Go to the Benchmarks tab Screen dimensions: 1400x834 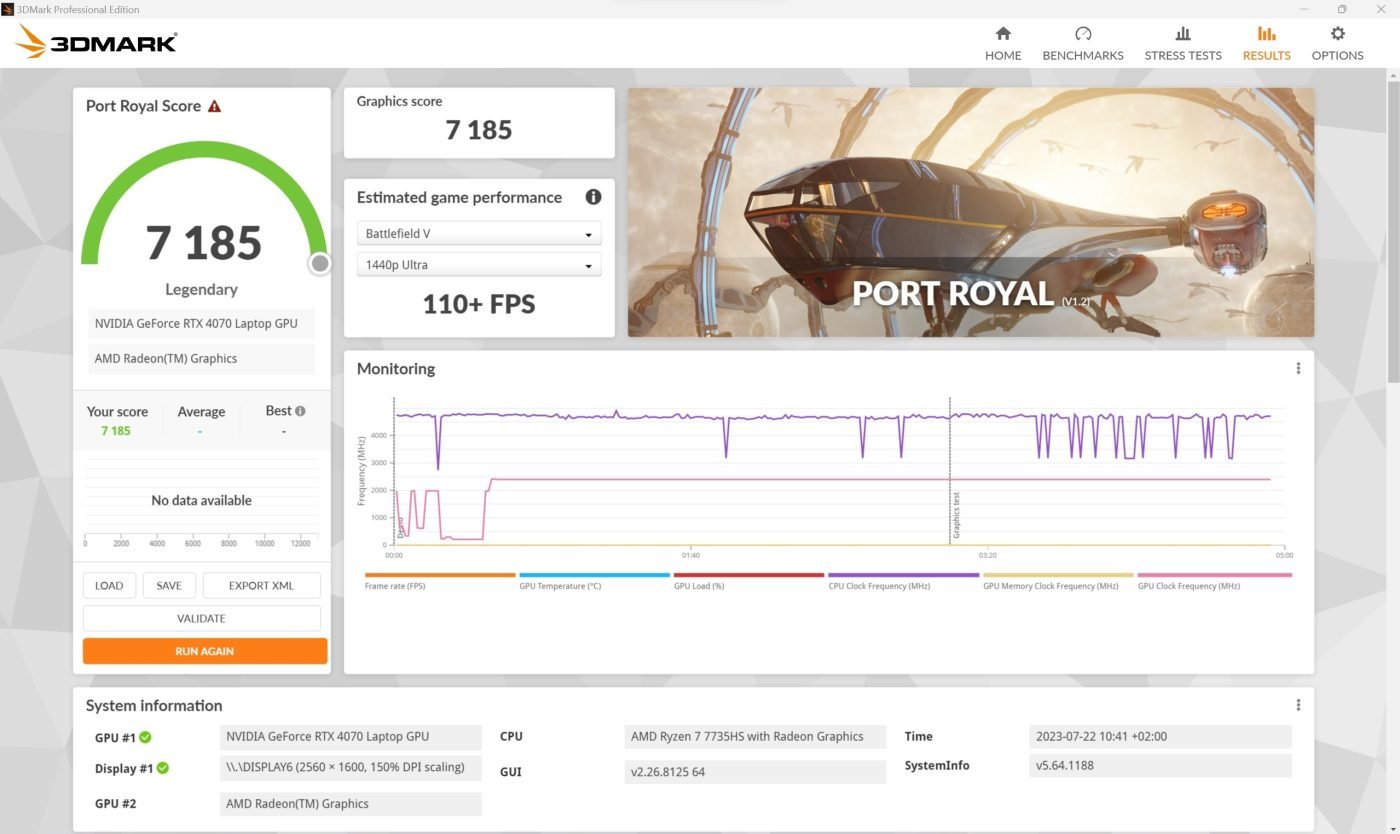1083,44
